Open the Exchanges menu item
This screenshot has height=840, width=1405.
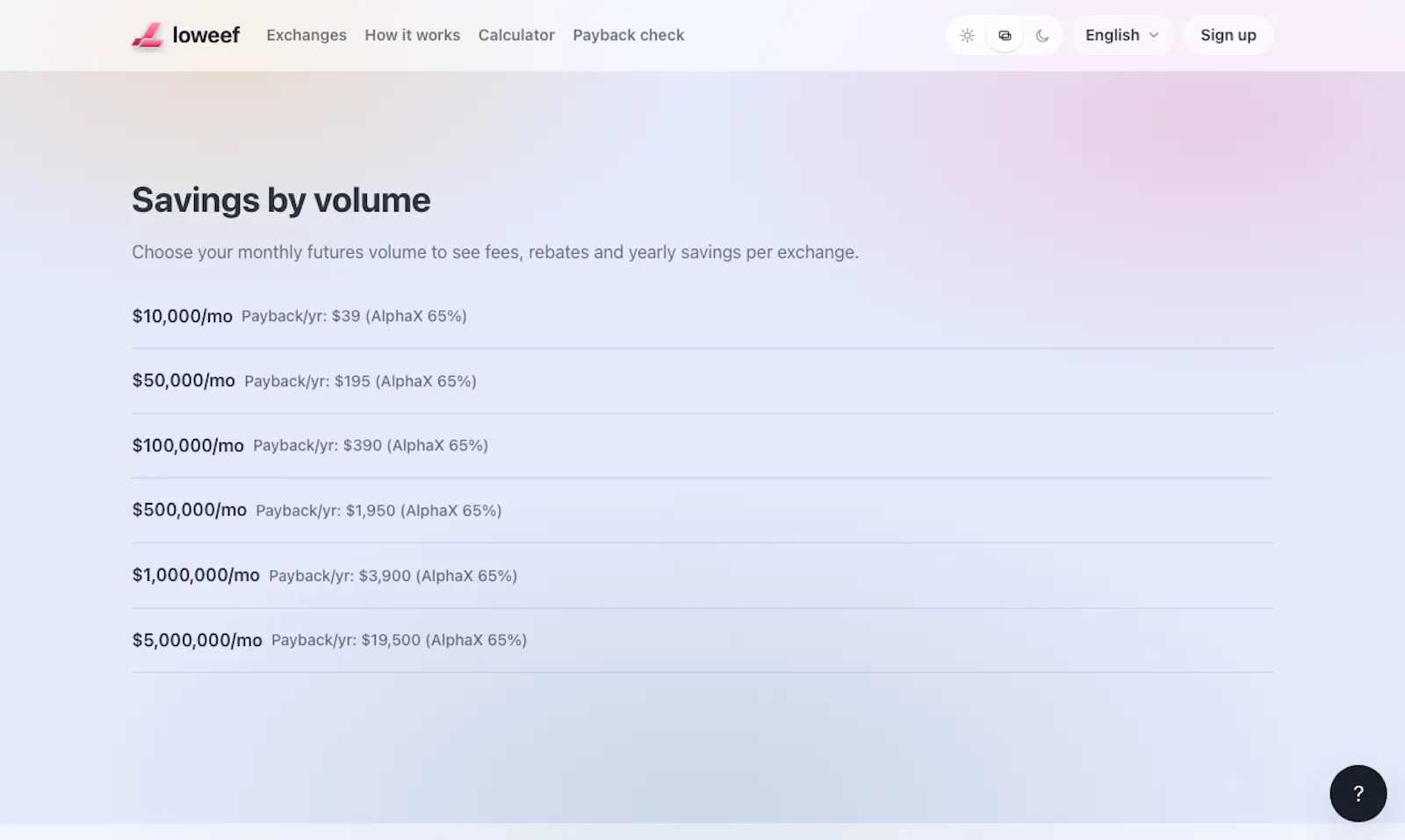coord(306,35)
